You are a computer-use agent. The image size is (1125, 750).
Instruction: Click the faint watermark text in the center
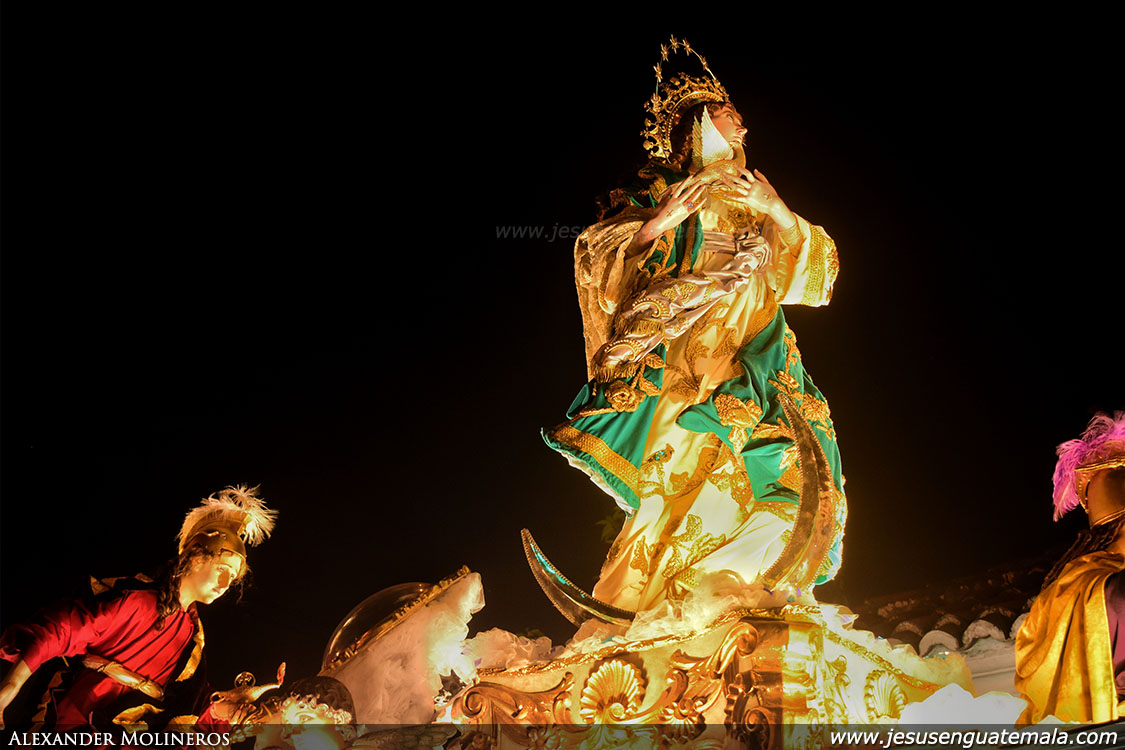pos(538,231)
